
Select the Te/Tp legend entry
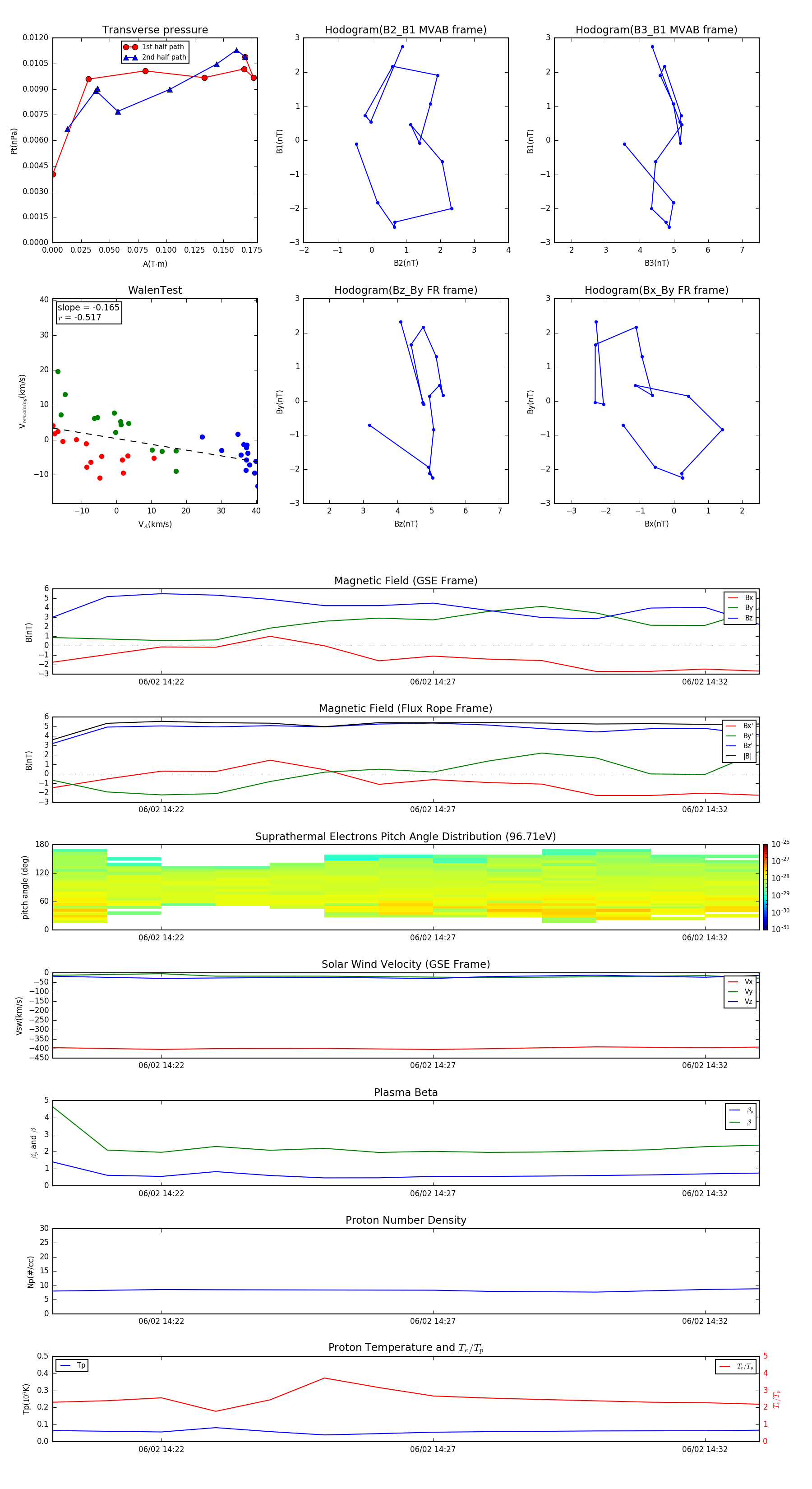click(736, 1366)
